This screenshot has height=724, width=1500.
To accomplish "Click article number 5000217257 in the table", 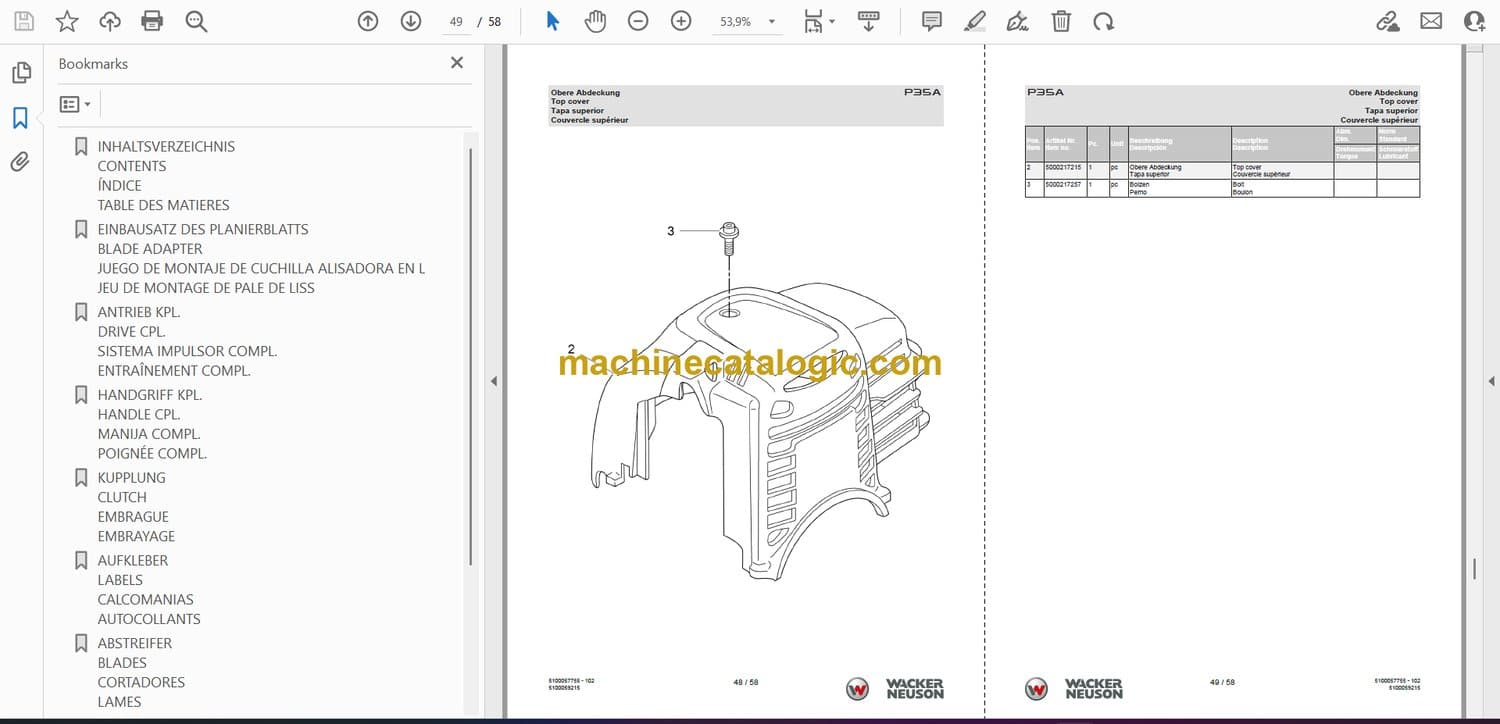I will 1064,184.
